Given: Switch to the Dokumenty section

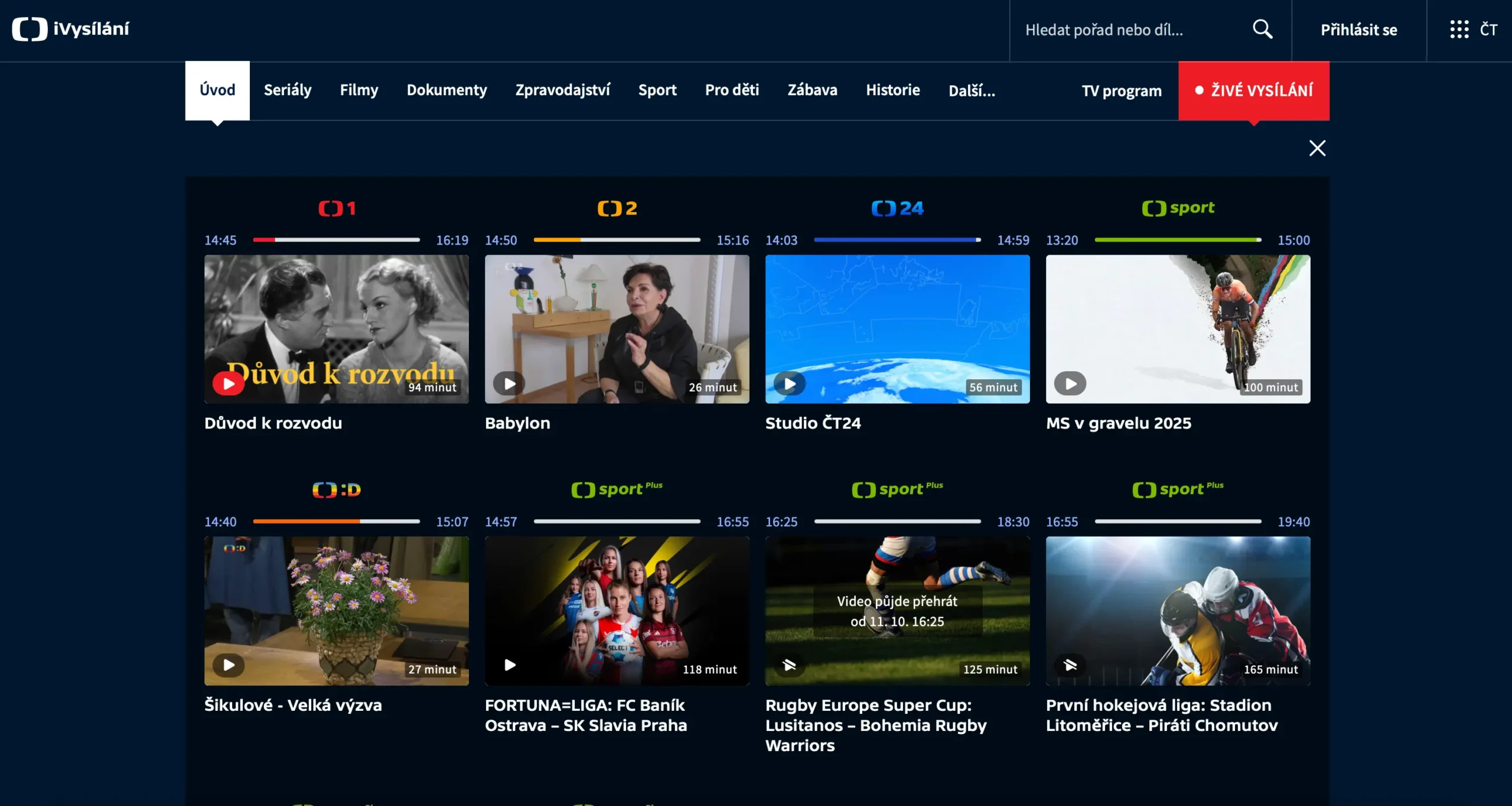Looking at the screenshot, I should click(x=447, y=90).
